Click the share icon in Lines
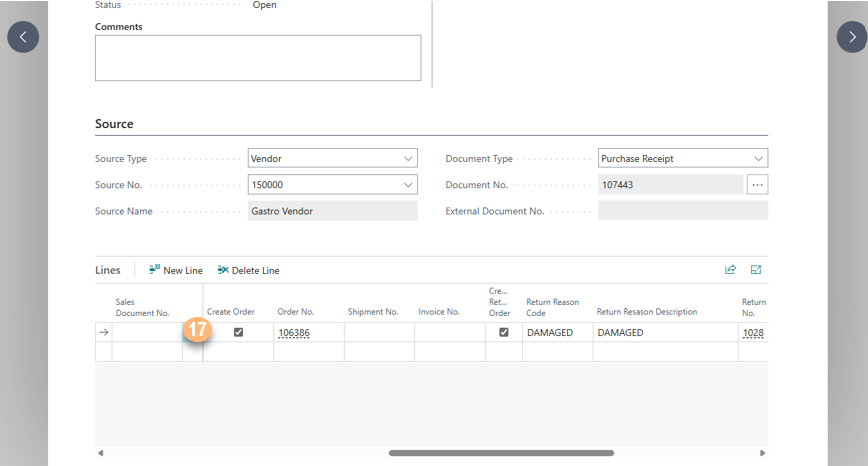The image size is (868, 466). coord(730,270)
